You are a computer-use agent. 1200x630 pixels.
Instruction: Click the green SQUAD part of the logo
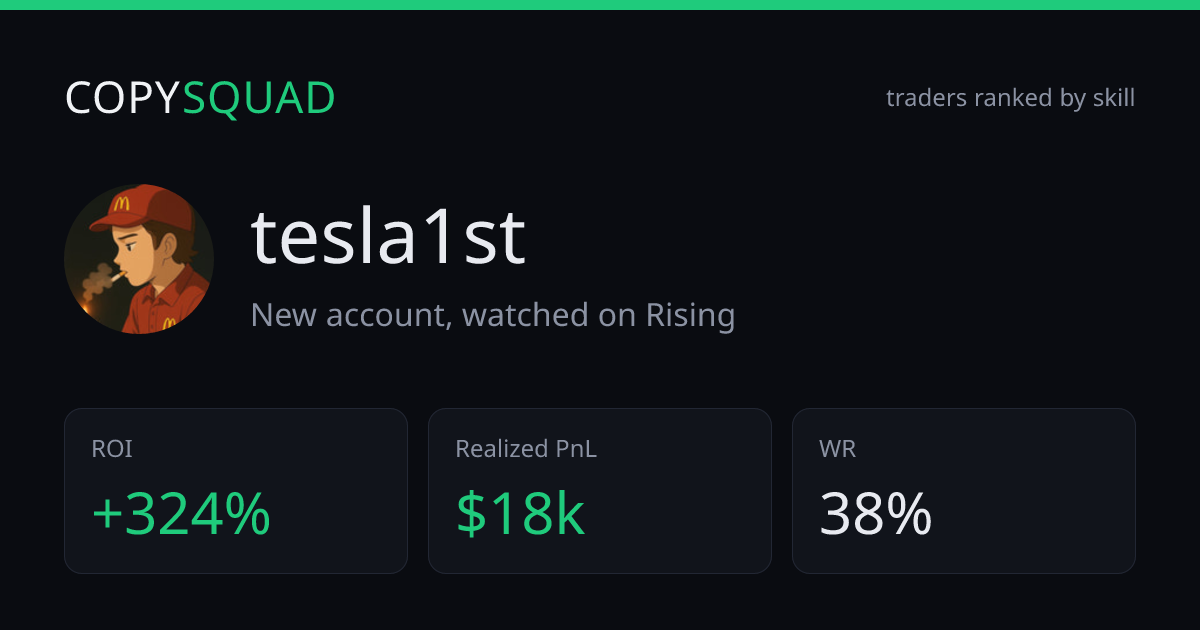click(x=259, y=98)
